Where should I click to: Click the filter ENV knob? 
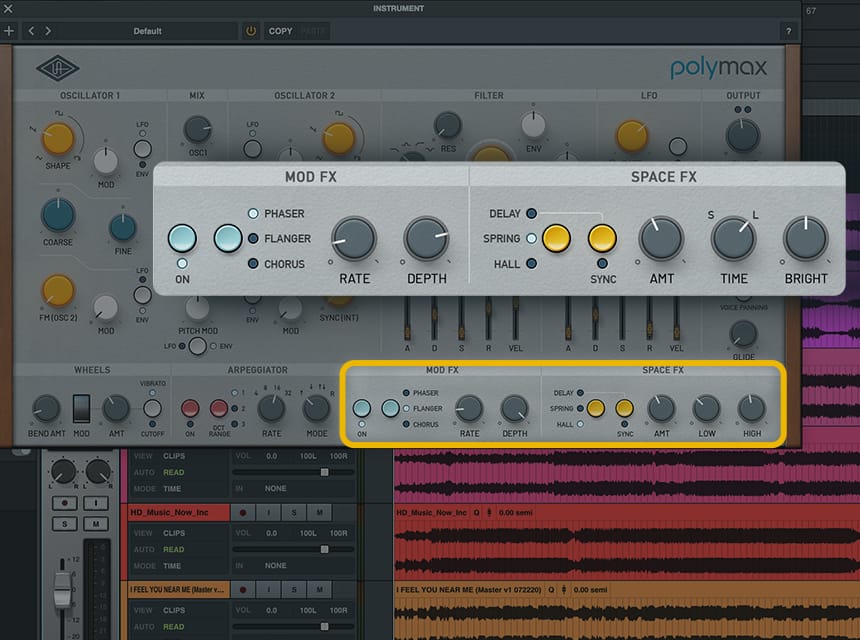533,125
